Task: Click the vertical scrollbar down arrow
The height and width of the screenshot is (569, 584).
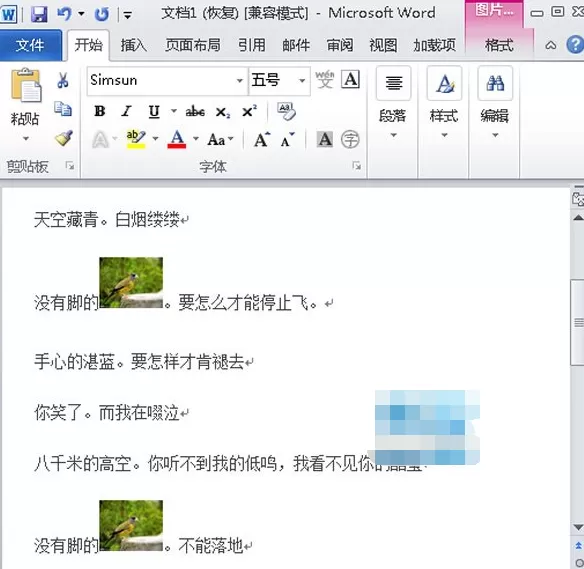Action: 578,527
